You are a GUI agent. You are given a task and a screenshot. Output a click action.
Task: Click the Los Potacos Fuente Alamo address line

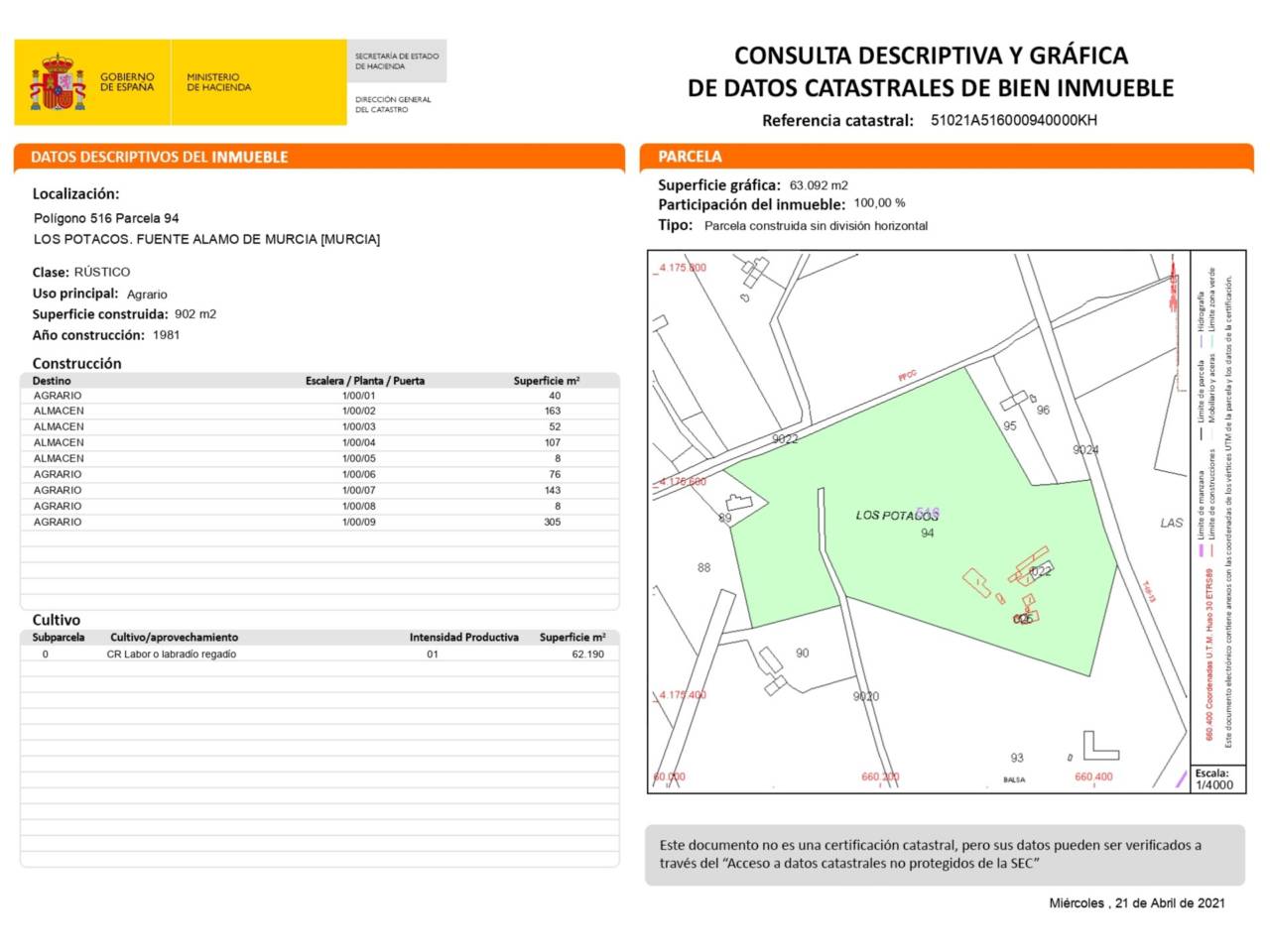click(x=206, y=239)
